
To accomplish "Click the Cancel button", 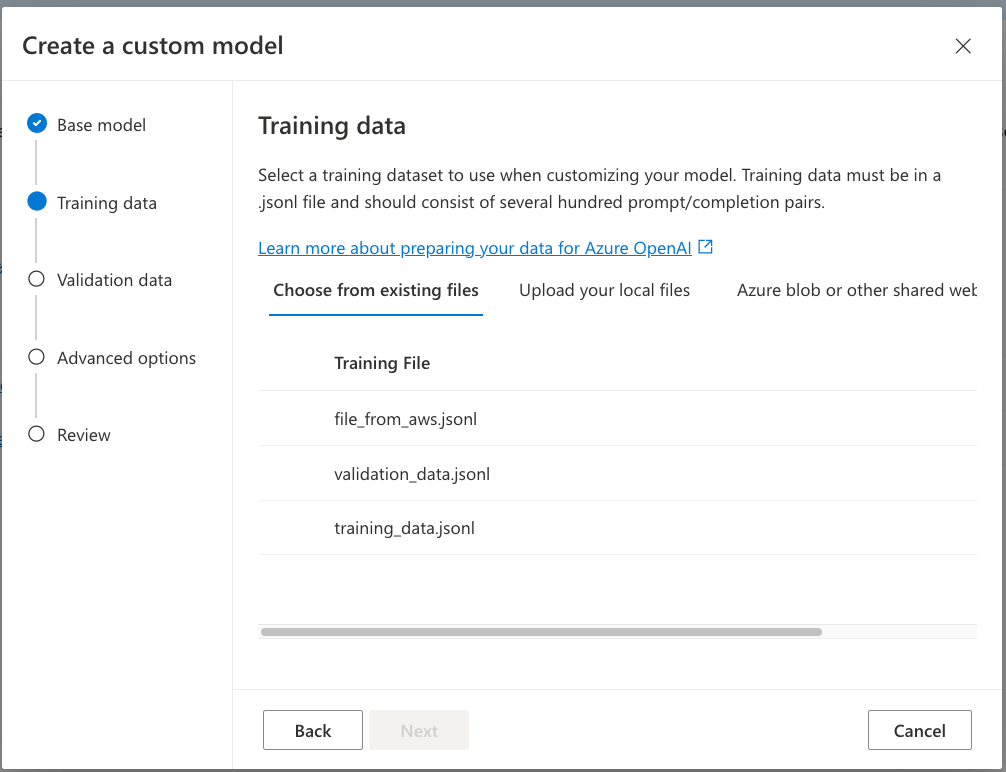I will click(919, 729).
